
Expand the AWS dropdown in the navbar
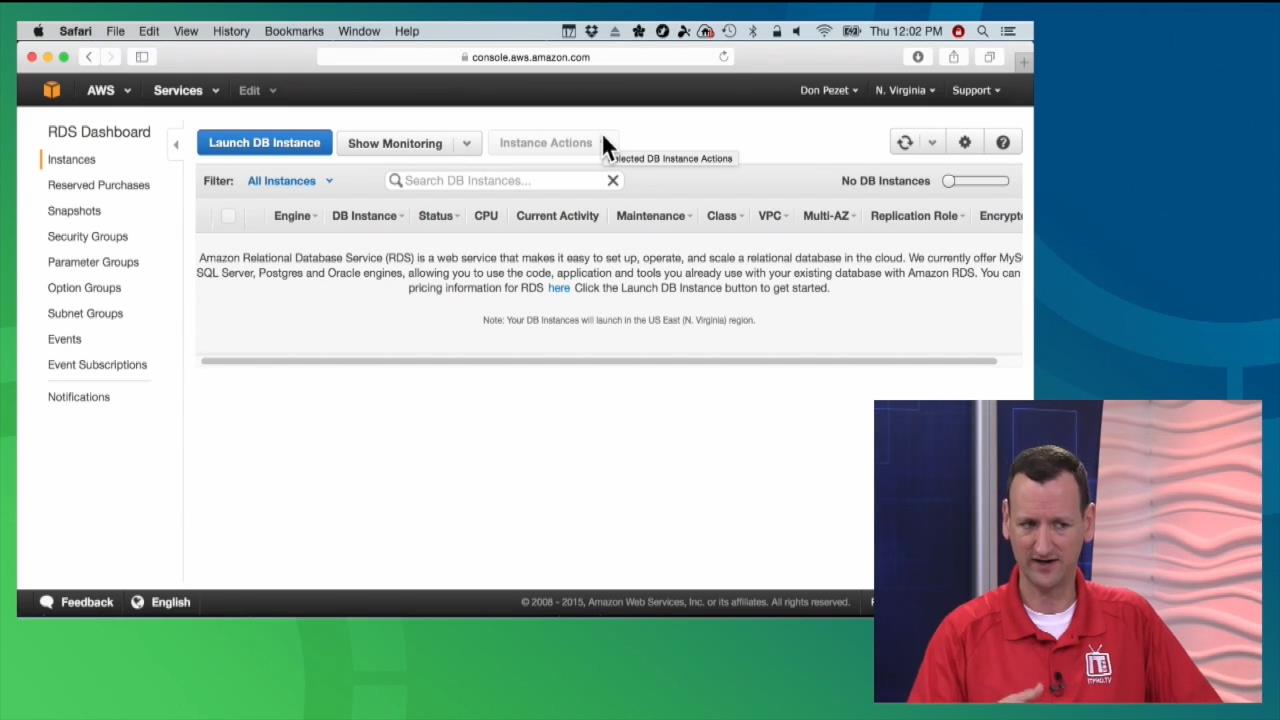pyautogui.click(x=109, y=90)
